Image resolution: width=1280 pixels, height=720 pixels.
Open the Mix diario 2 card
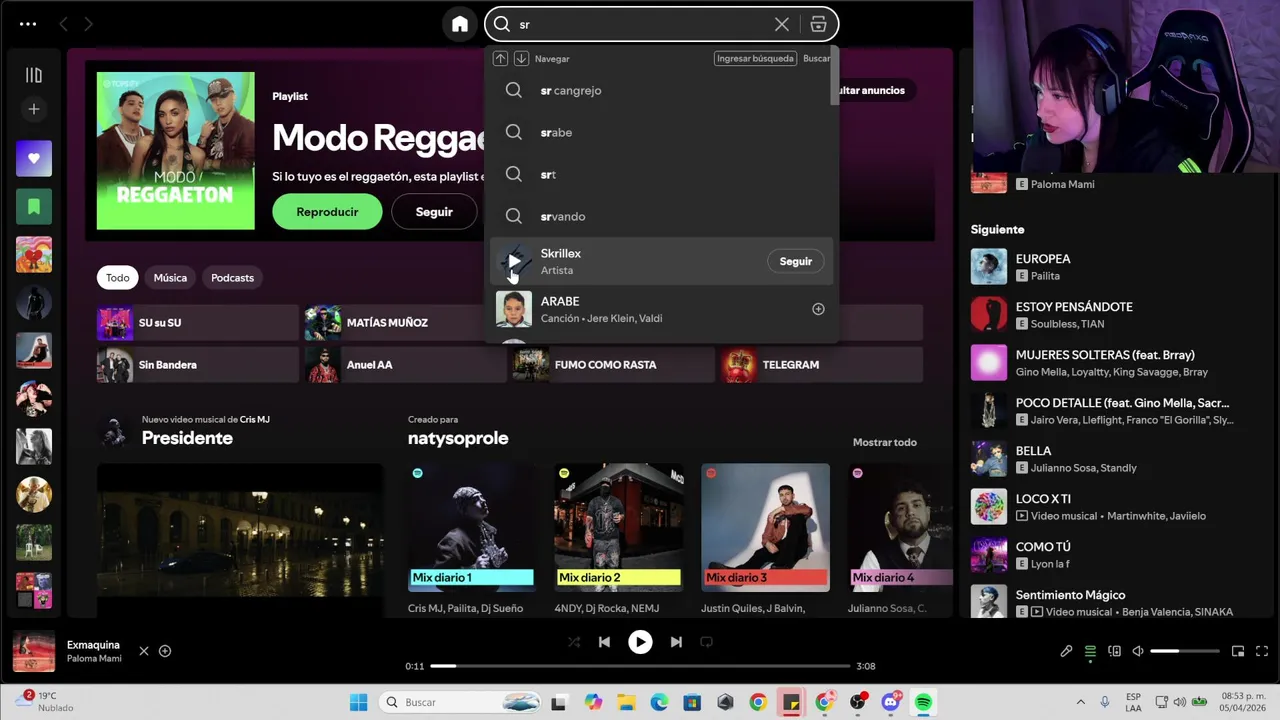tap(619, 540)
